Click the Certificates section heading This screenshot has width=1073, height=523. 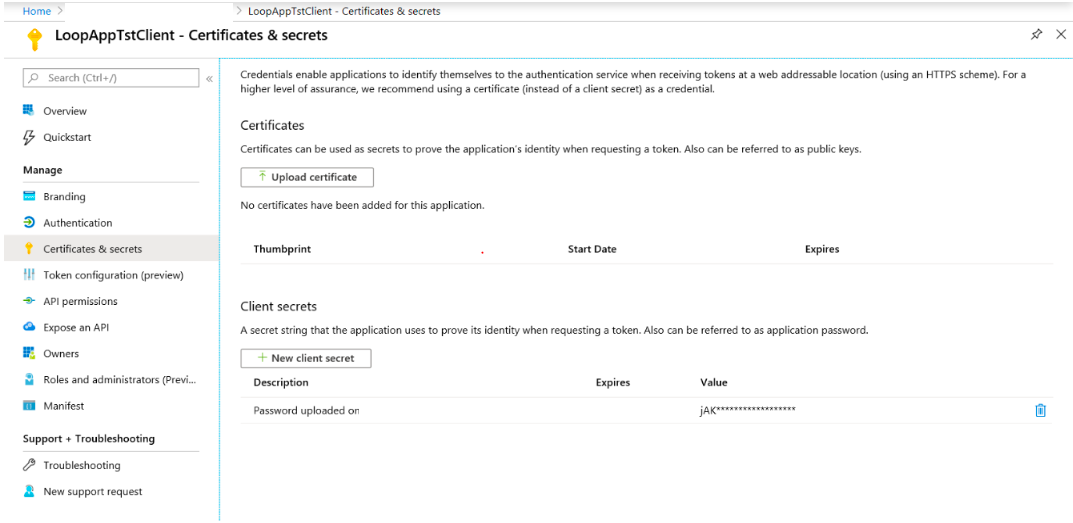pos(272,125)
